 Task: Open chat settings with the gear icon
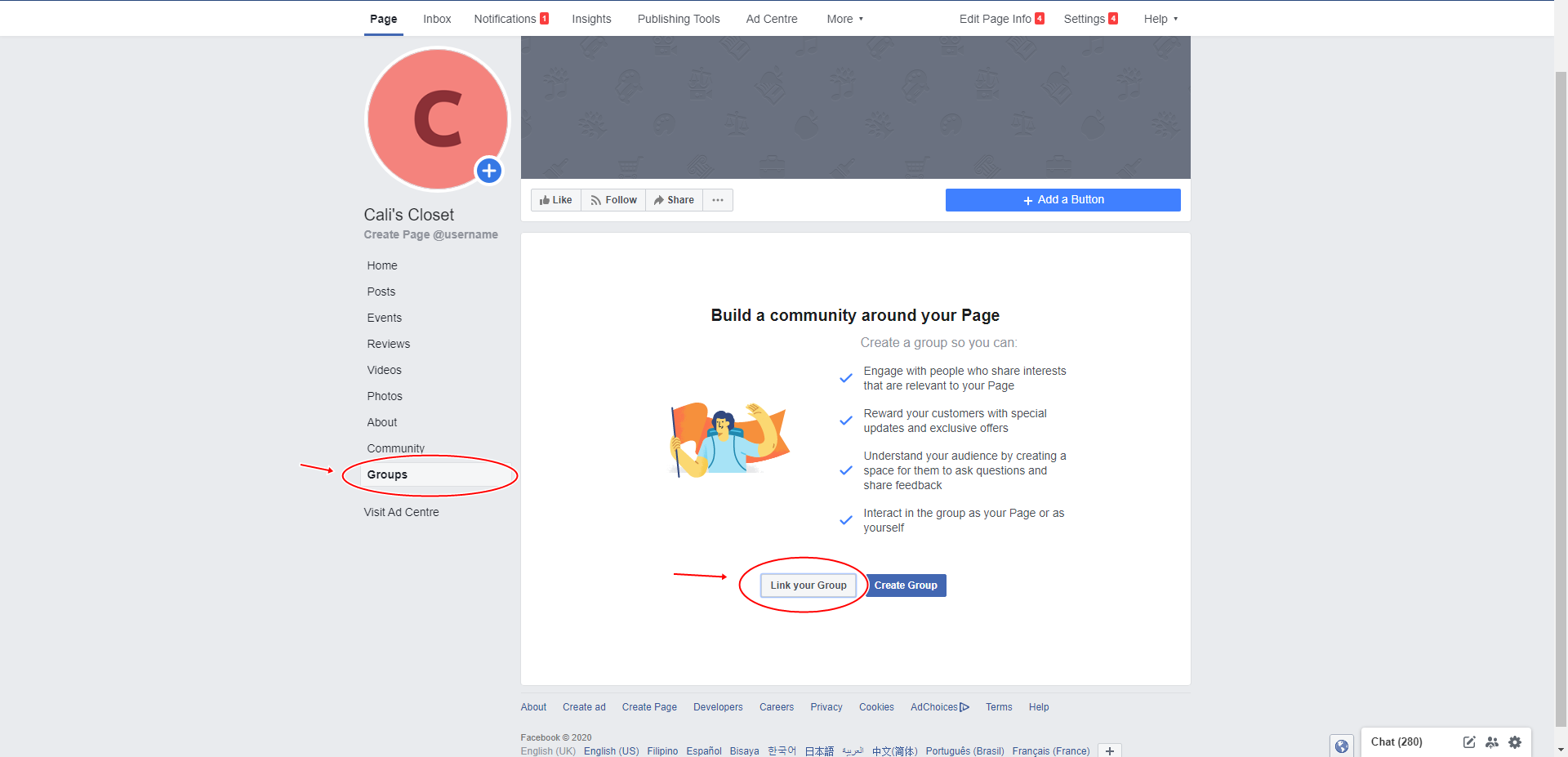click(x=1516, y=742)
